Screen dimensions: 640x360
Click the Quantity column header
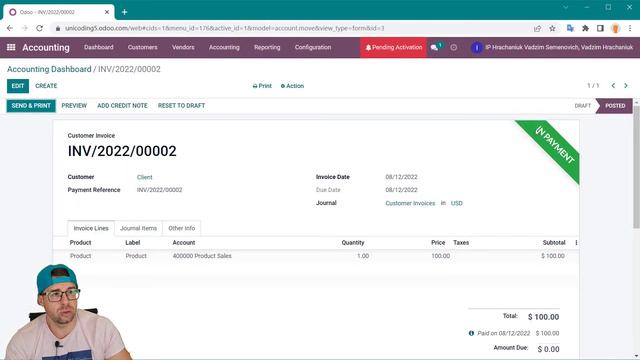(353, 242)
